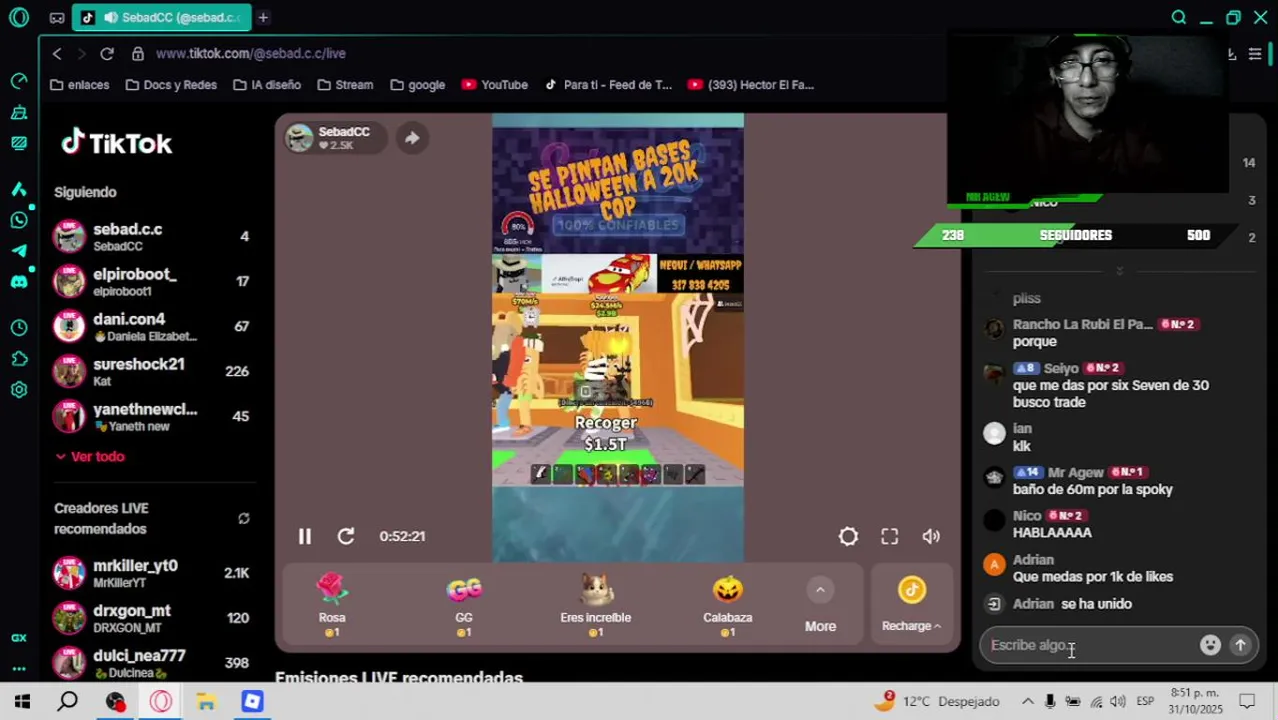1278x720 pixels.
Task: Open TikTok panel in Opera sidebar
Action: click(x=18, y=188)
